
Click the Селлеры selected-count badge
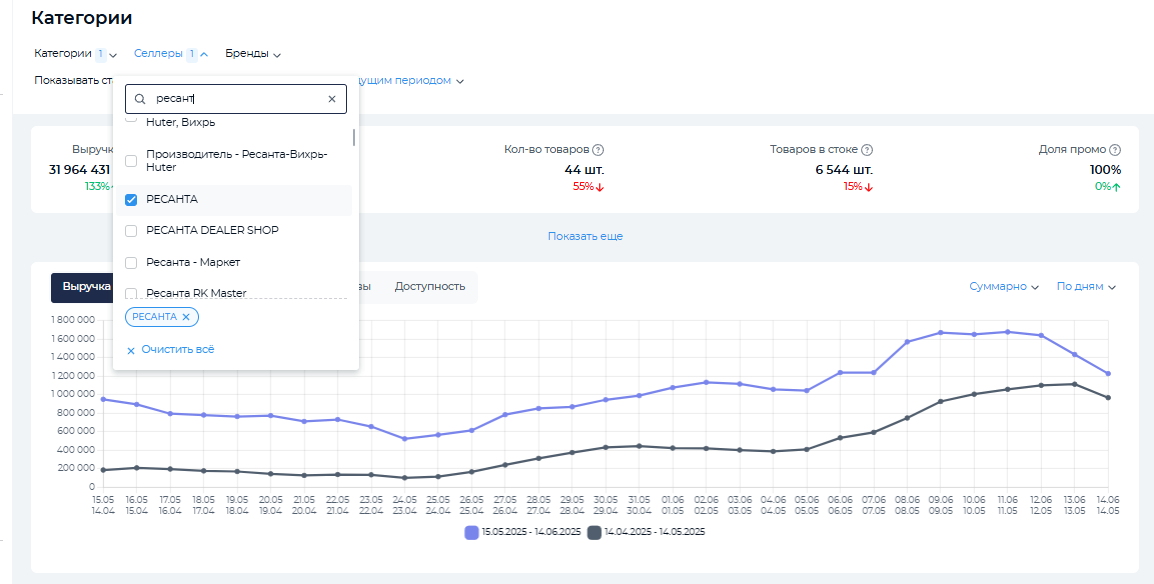pos(192,54)
